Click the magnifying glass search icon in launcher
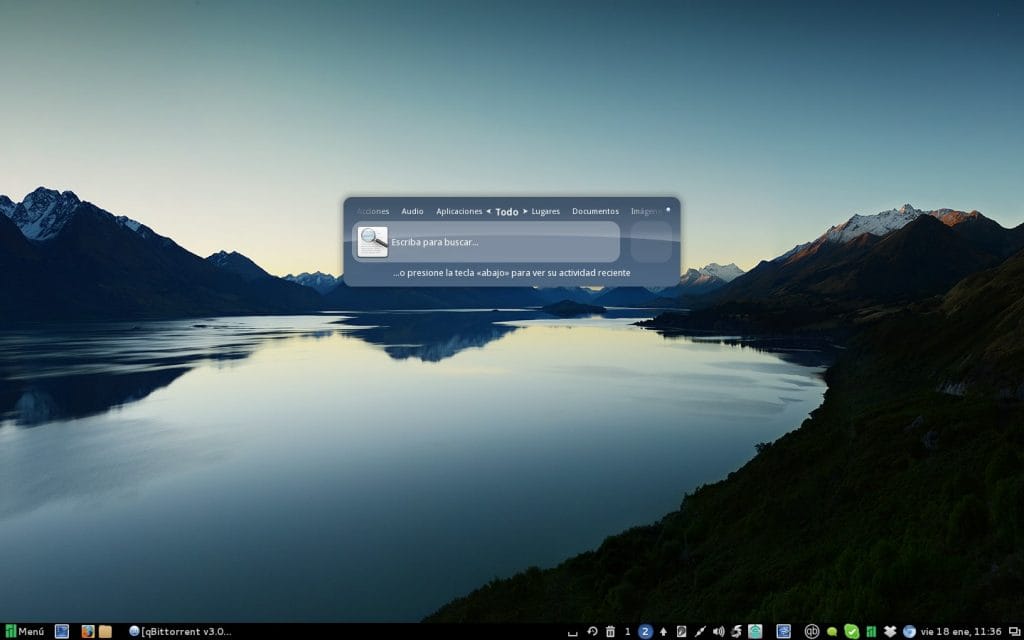This screenshot has width=1024, height=640. point(373,242)
